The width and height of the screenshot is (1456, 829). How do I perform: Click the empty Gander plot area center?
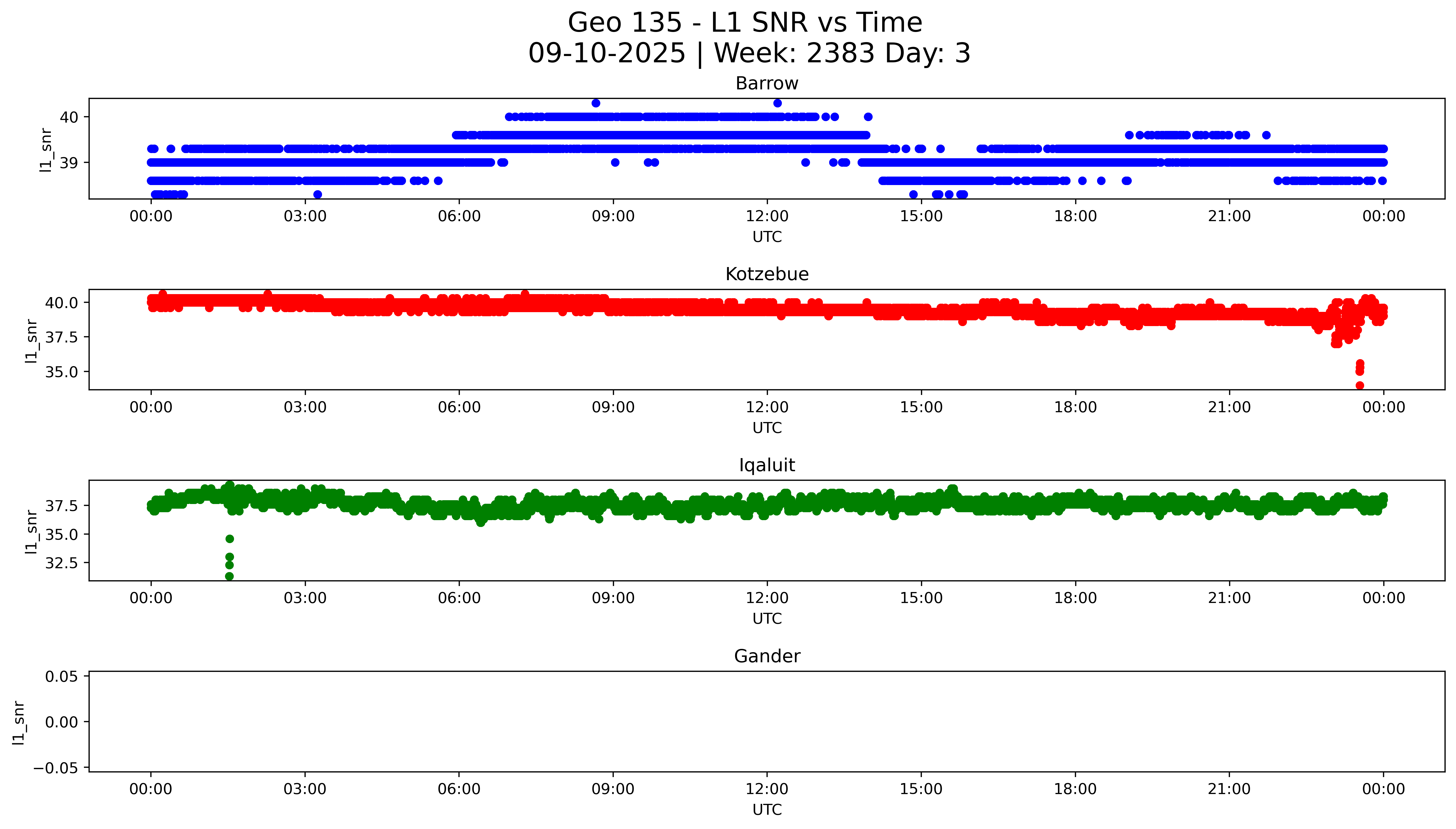coord(767,721)
